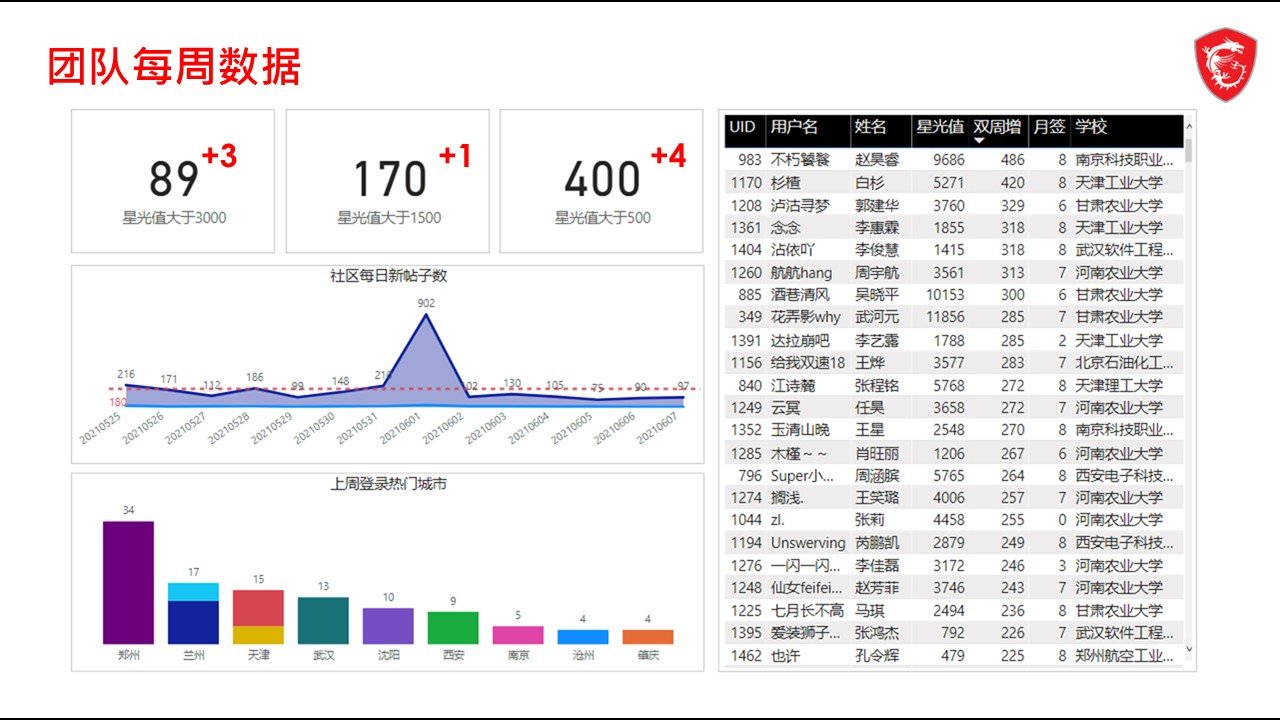The image size is (1280, 720).
Task: Select the row for user 不朽饕餮
Action: (954, 160)
